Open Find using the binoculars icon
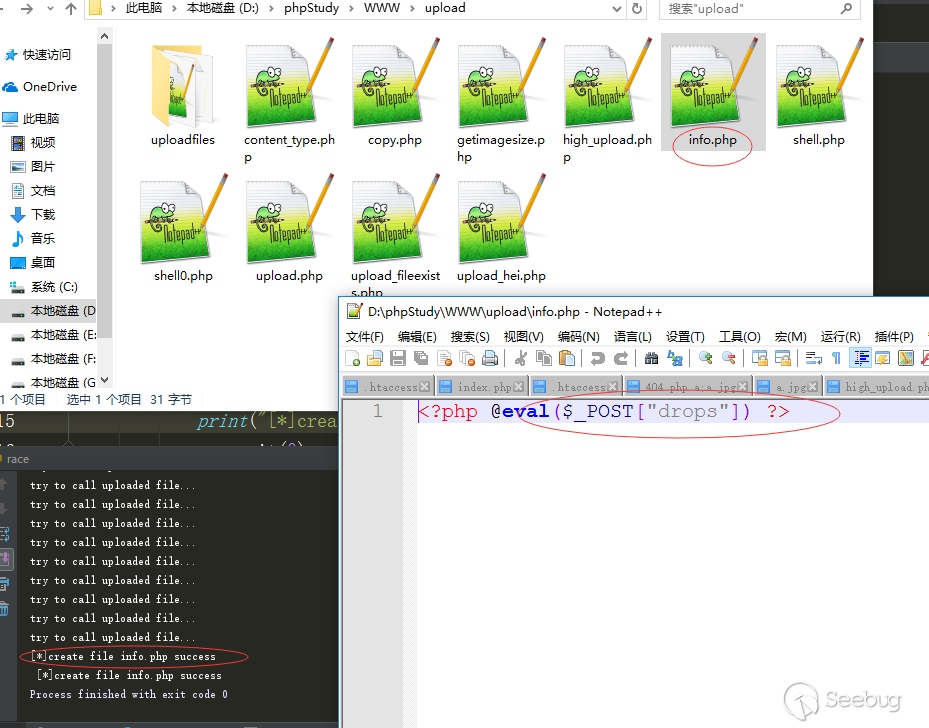Screen dimensions: 929x728 651,358
